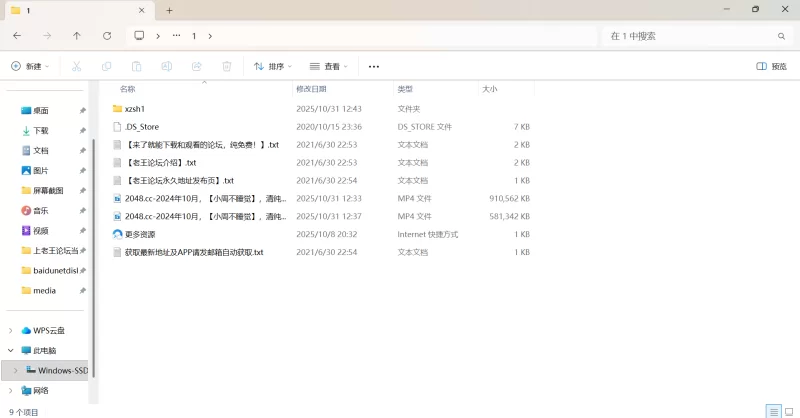Click the search box 在 1 中搜索
The image size is (800, 418).
tap(690, 35)
